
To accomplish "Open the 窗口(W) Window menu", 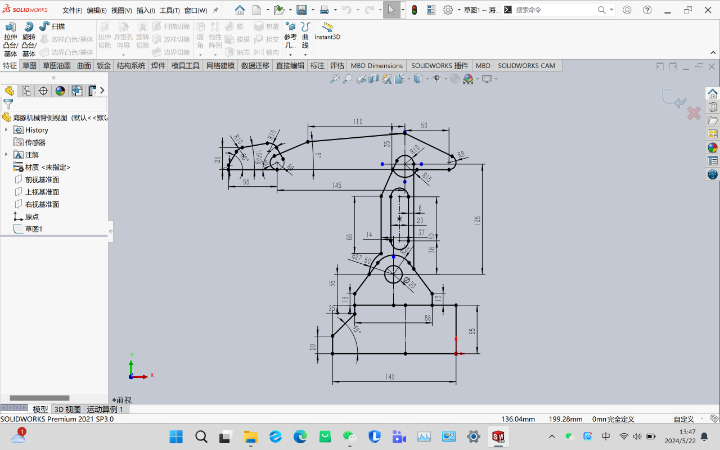I will [196, 10].
